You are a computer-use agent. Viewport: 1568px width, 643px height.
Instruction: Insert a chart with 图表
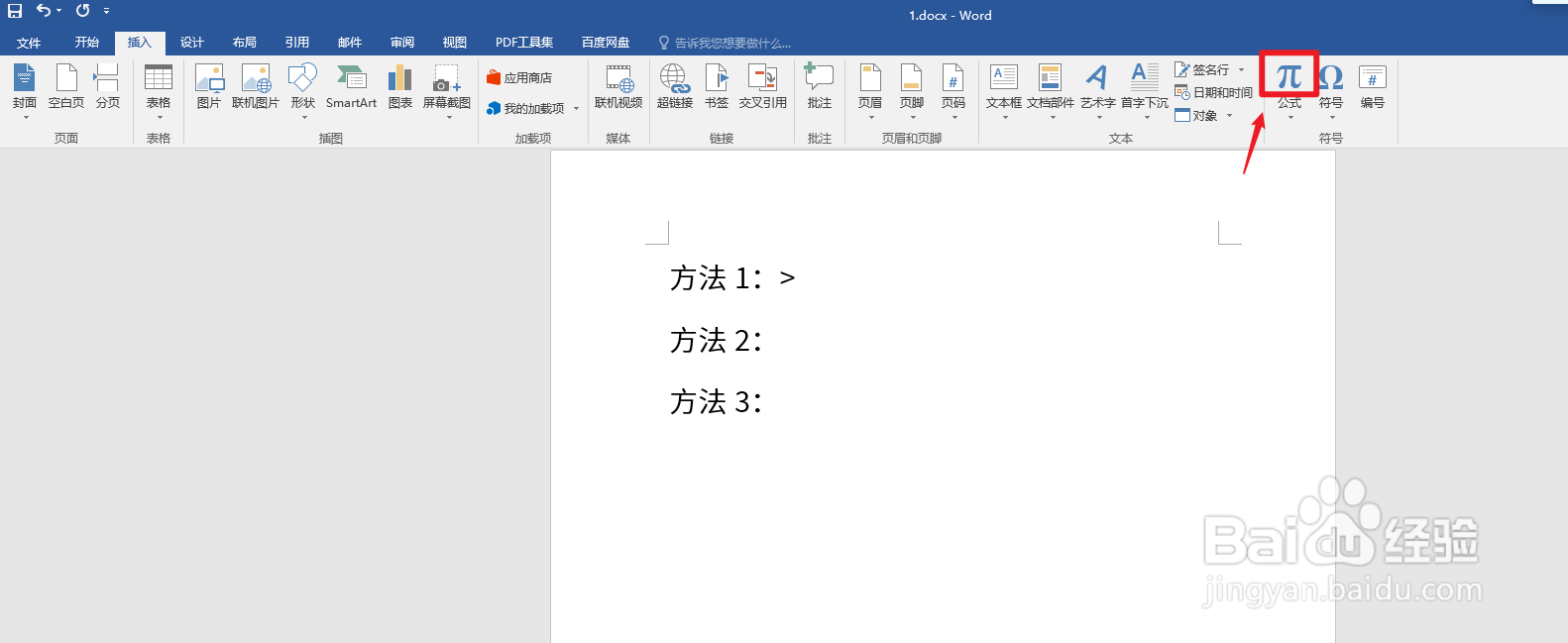pyautogui.click(x=400, y=87)
